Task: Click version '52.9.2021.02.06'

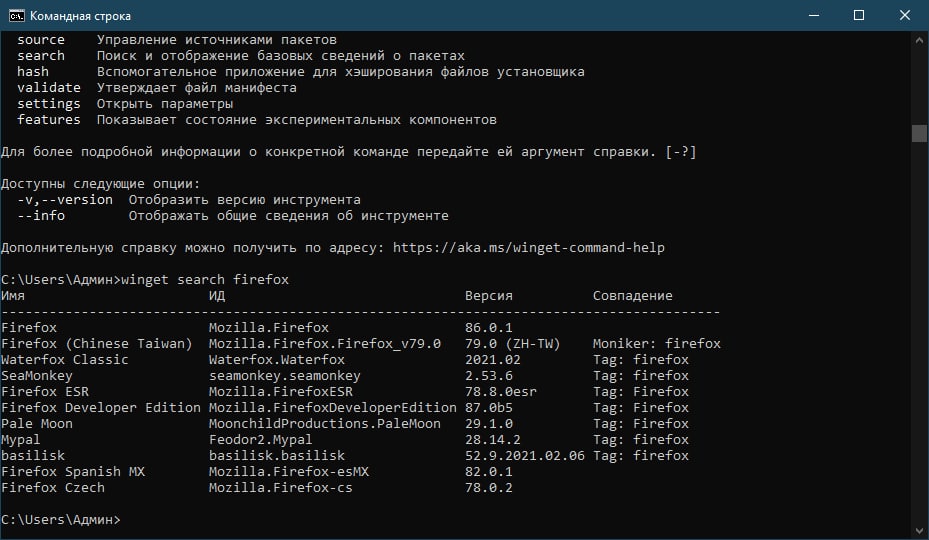Action: 525,456
